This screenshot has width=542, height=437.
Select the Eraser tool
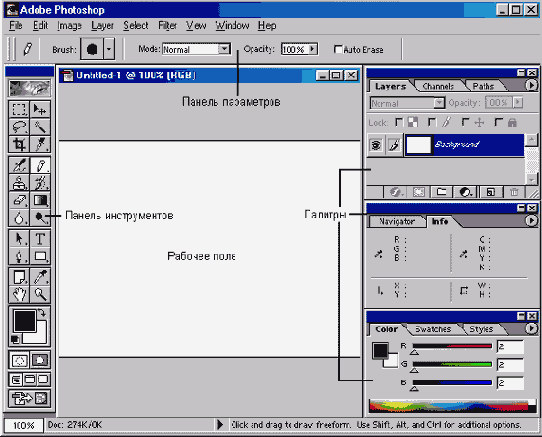pyautogui.click(x=19, y=200)
